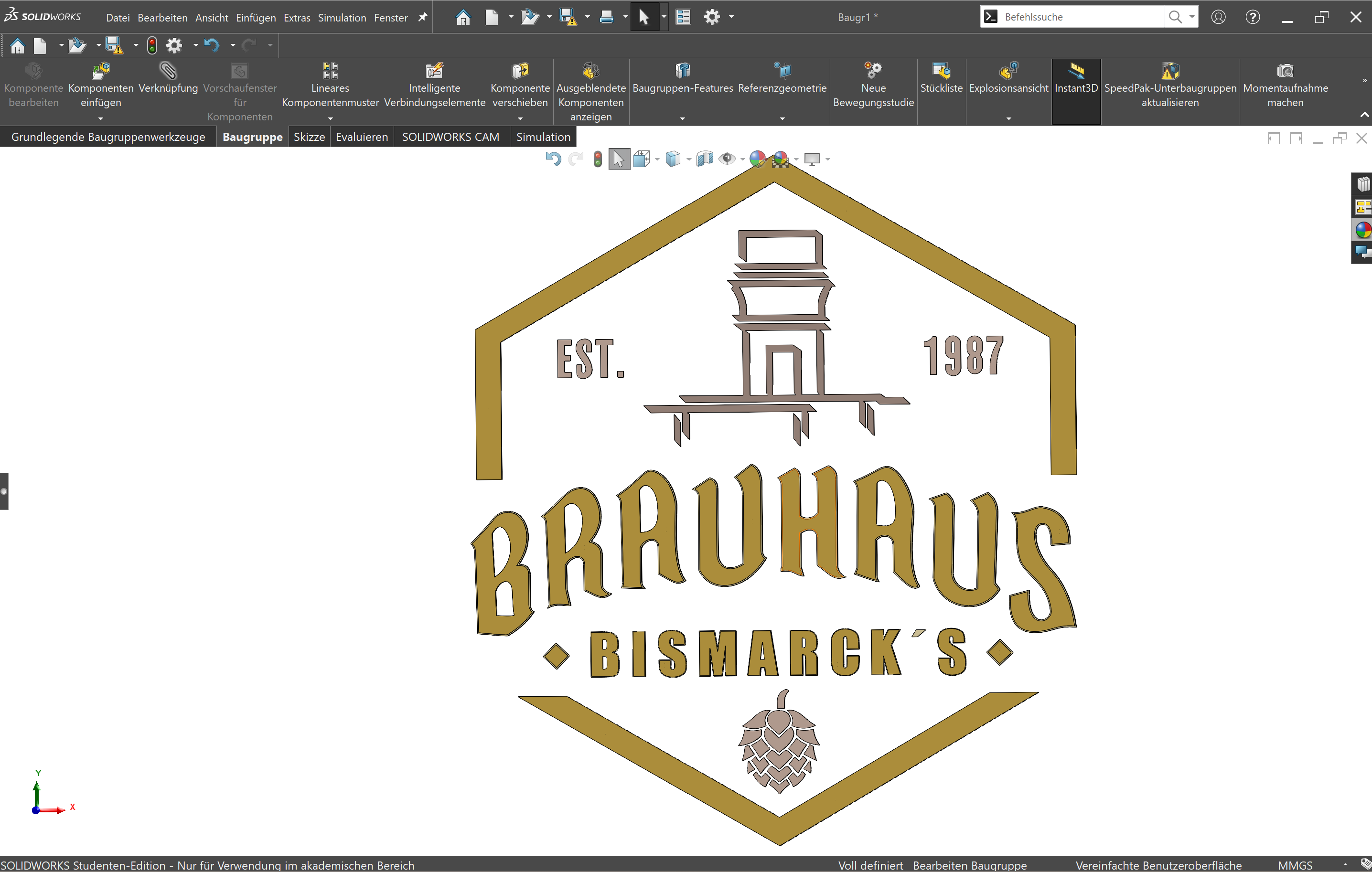
Task: Click Momentaufnahme machen camera tool
Action: pos(1286,85)
